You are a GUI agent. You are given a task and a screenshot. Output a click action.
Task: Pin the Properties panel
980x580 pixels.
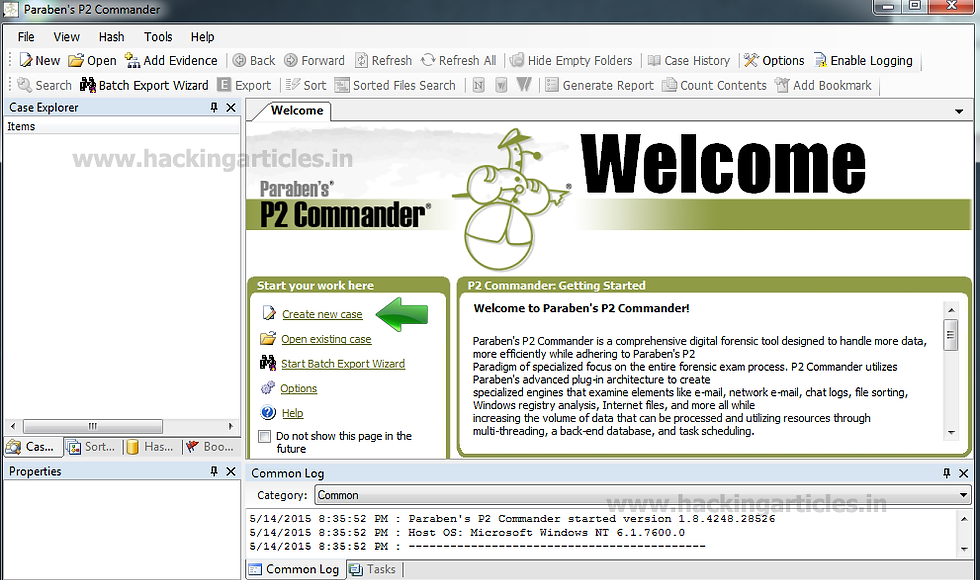pos(214,471)
